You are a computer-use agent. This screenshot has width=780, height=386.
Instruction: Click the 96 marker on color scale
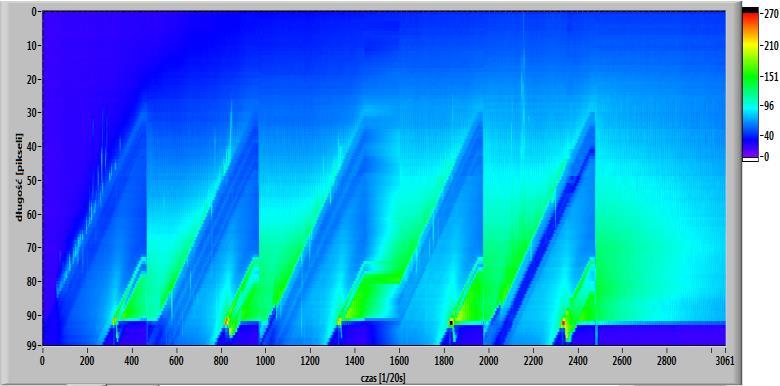[x=769, y=106]
